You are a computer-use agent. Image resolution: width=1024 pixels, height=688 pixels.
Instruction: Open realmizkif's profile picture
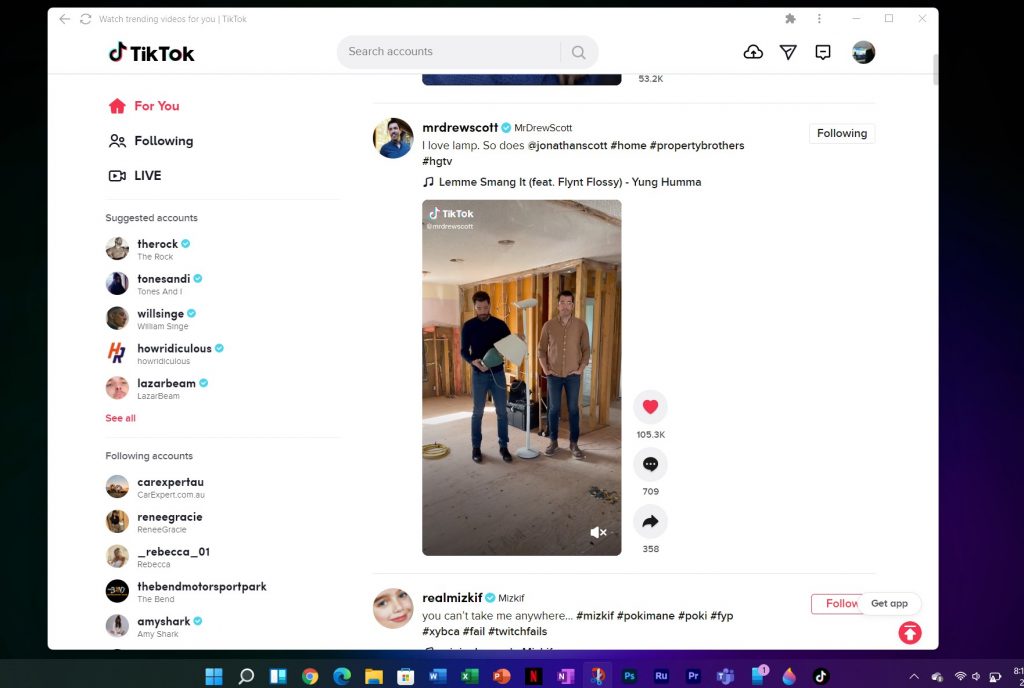[x=393, y=608]
